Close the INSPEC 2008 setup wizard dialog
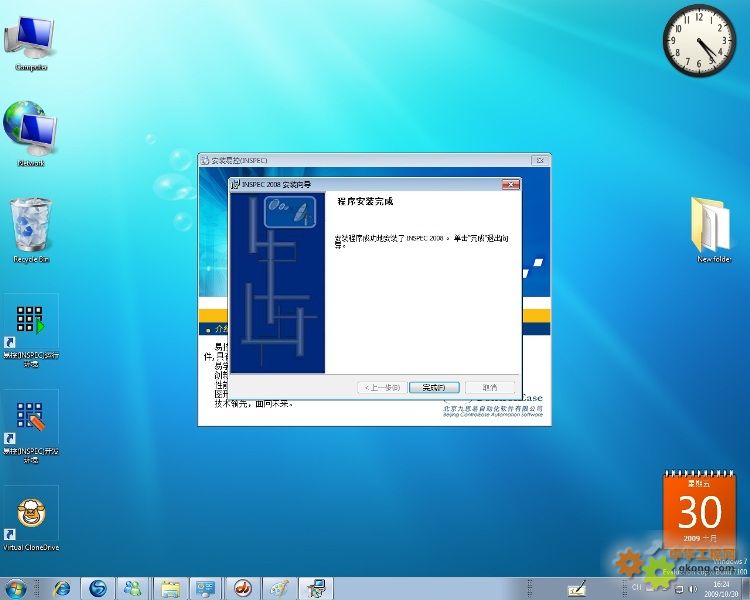 pyautogui.click(x=510, y=184)
